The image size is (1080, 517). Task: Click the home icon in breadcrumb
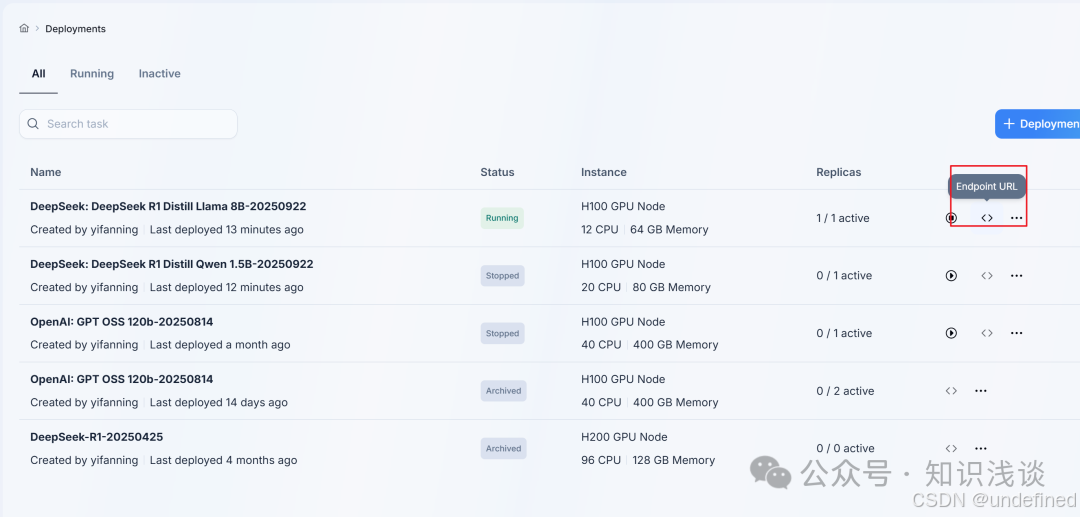(24, 28)
